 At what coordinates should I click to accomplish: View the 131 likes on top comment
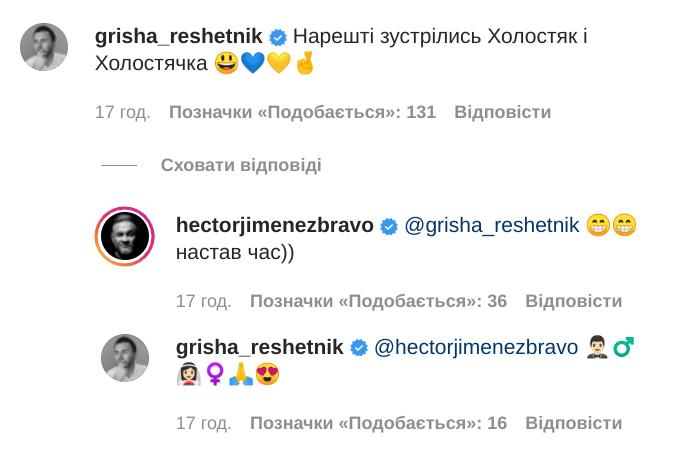tap(302, 112)
